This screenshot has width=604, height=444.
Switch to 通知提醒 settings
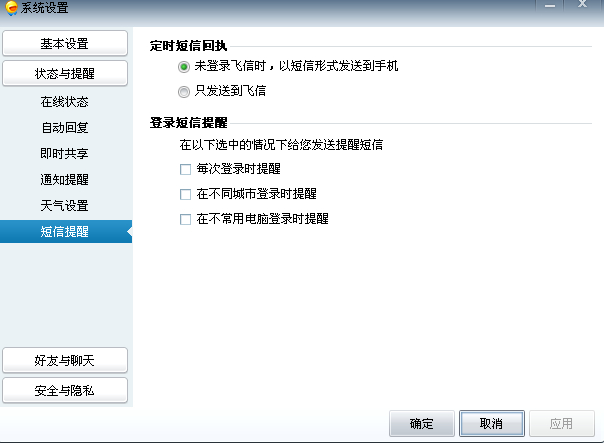[x=65, y=179]
